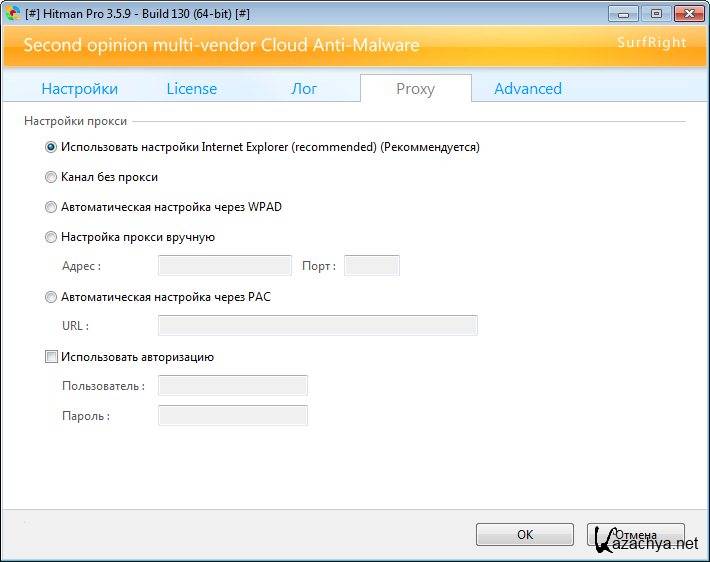Enable Использовать авторизацию checkbox
710x562 pixels.
[51, 357]
